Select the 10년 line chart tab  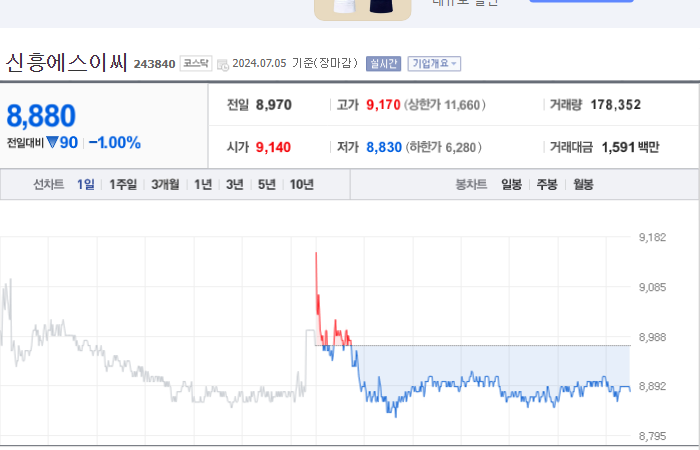[x=302, y=184]
